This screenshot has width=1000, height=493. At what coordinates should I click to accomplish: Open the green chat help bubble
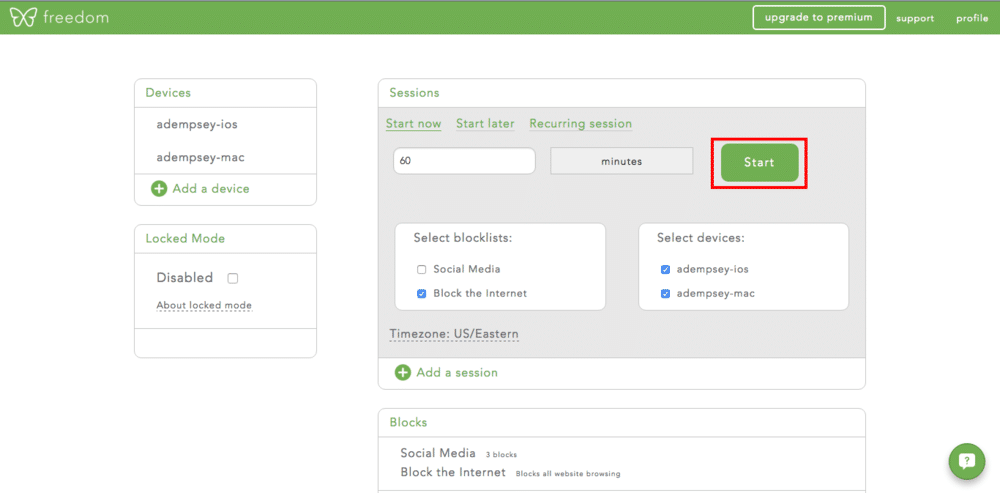tap(966, 461)
